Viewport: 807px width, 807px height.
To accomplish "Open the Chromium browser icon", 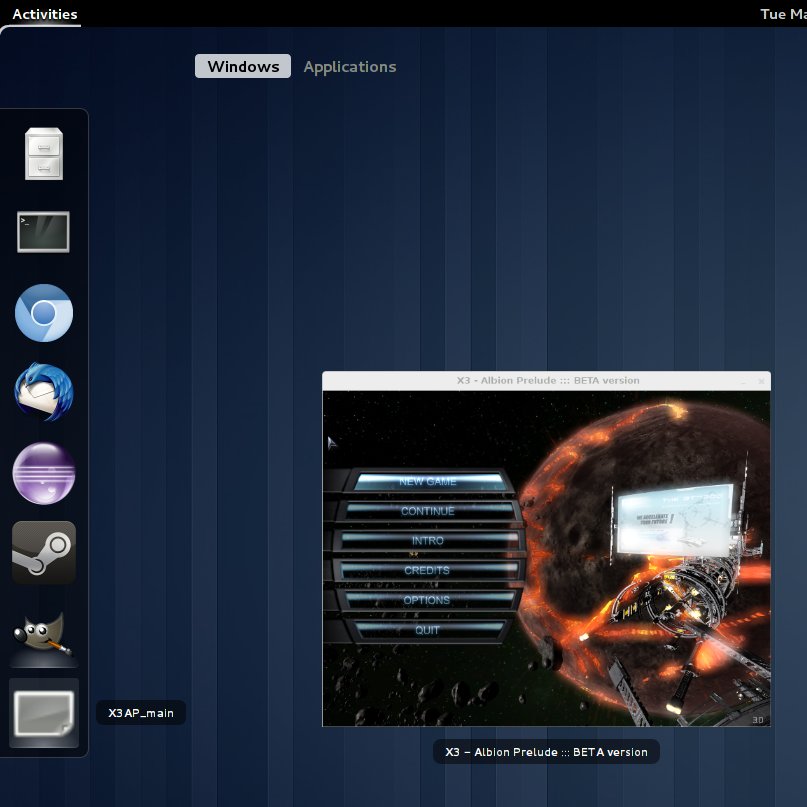I will (44, 313).
